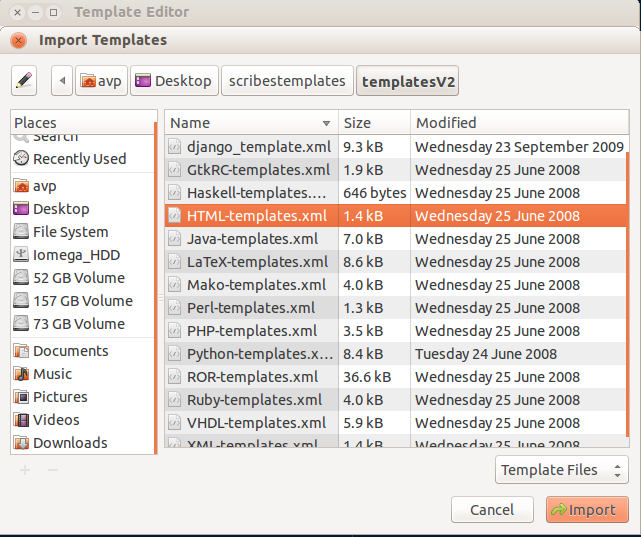Open Recently Used in Places

pos(83,159)
